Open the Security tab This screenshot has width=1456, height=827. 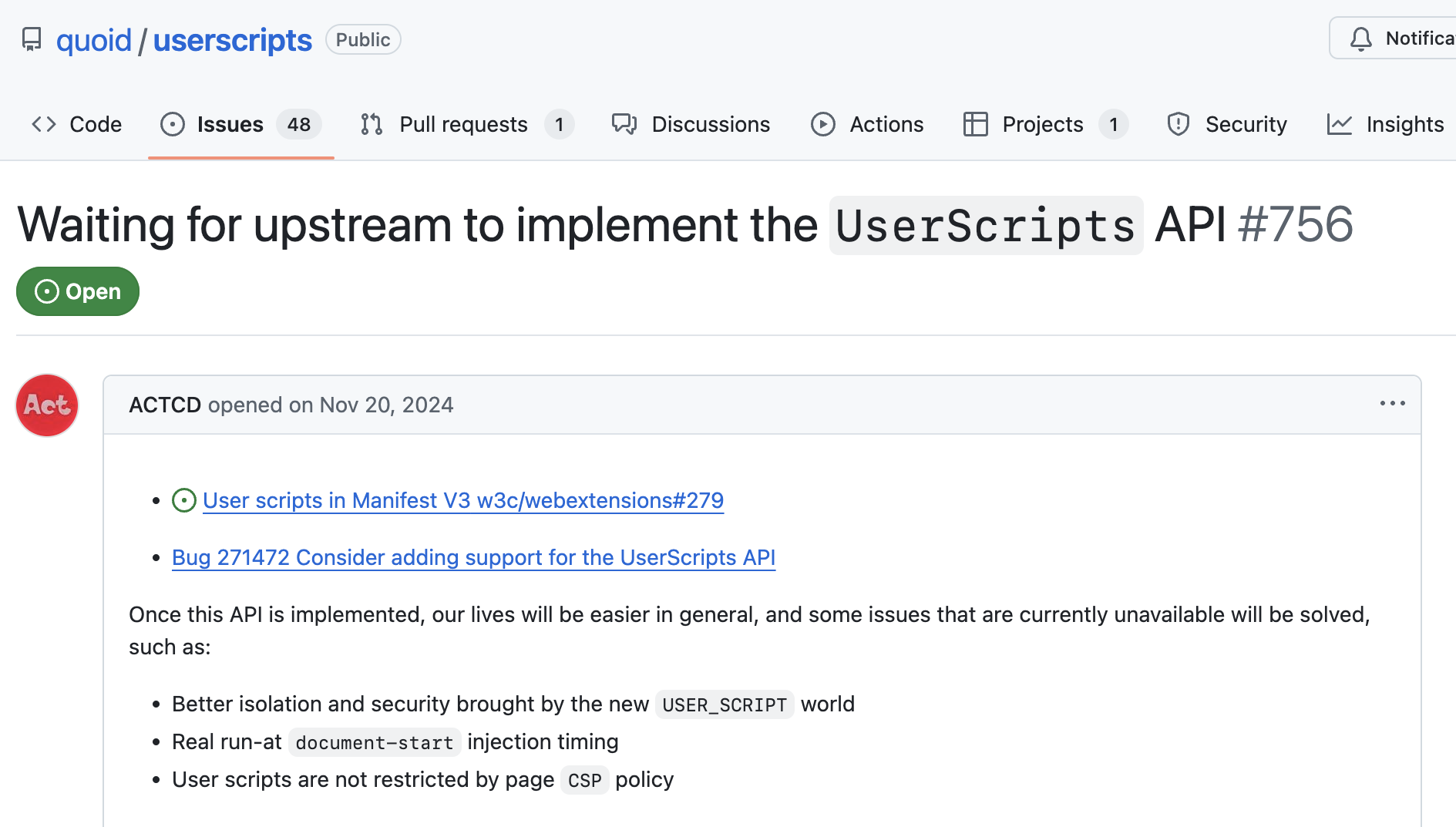(1227, 124)
